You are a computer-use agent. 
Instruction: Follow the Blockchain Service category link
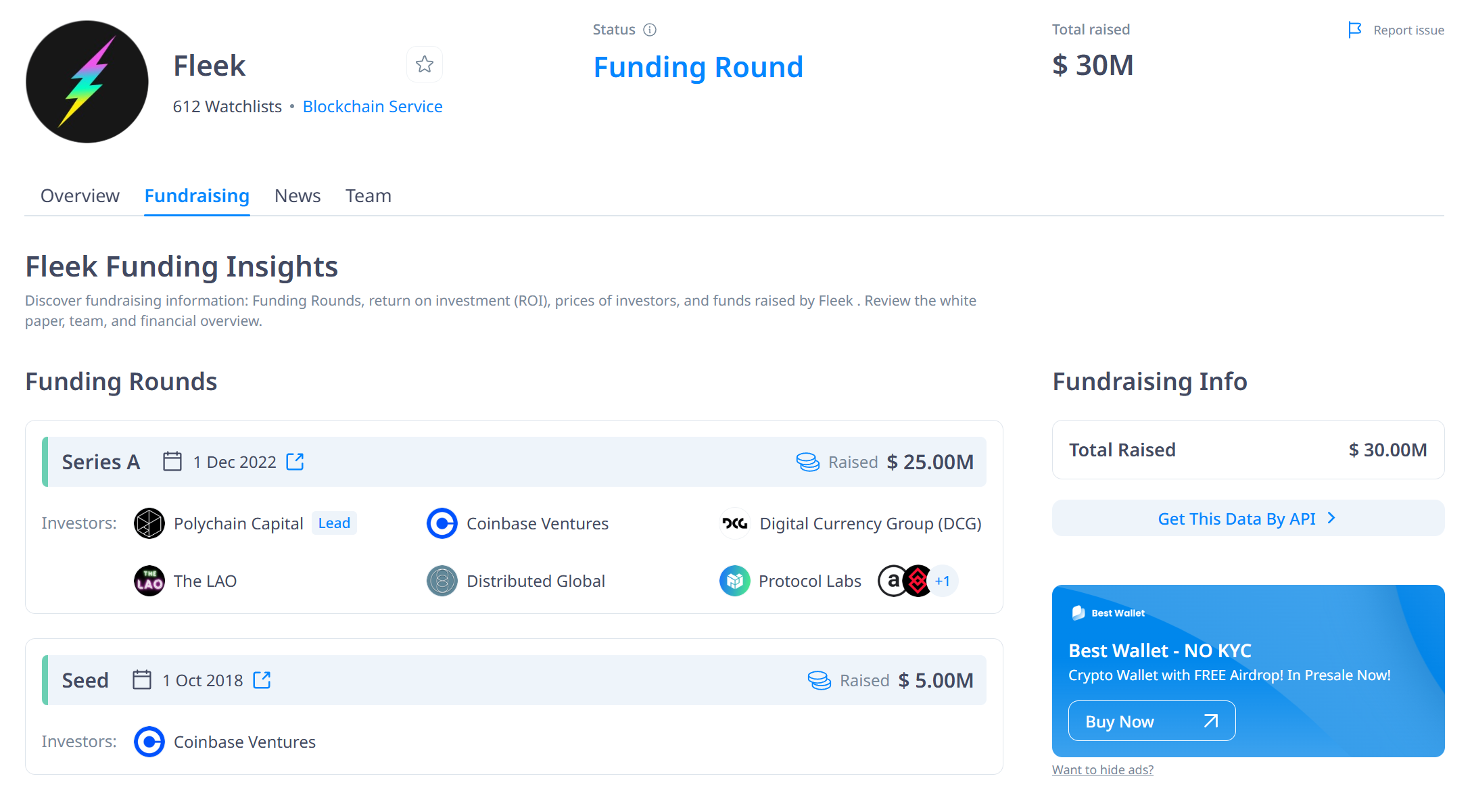click(373, 106)
